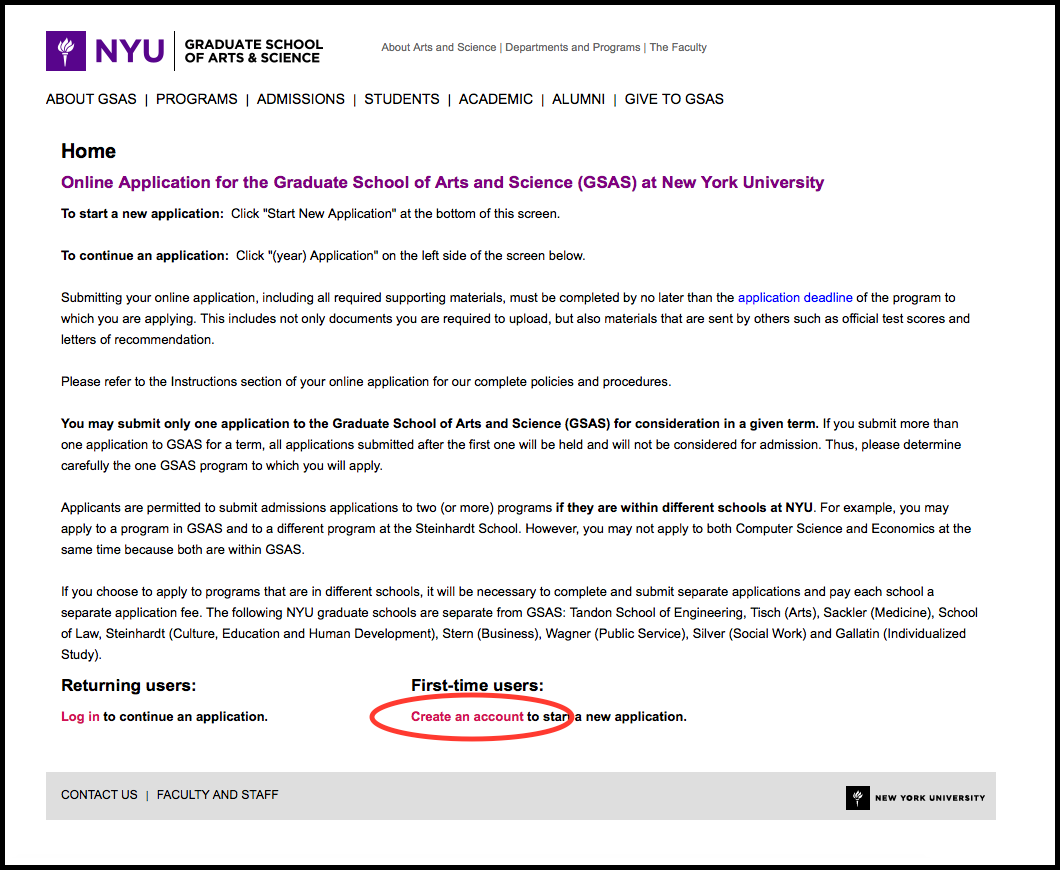The image size is (1060, 870).
Task: Open the ACADEMIC menu item
Action: click(496, 99)
